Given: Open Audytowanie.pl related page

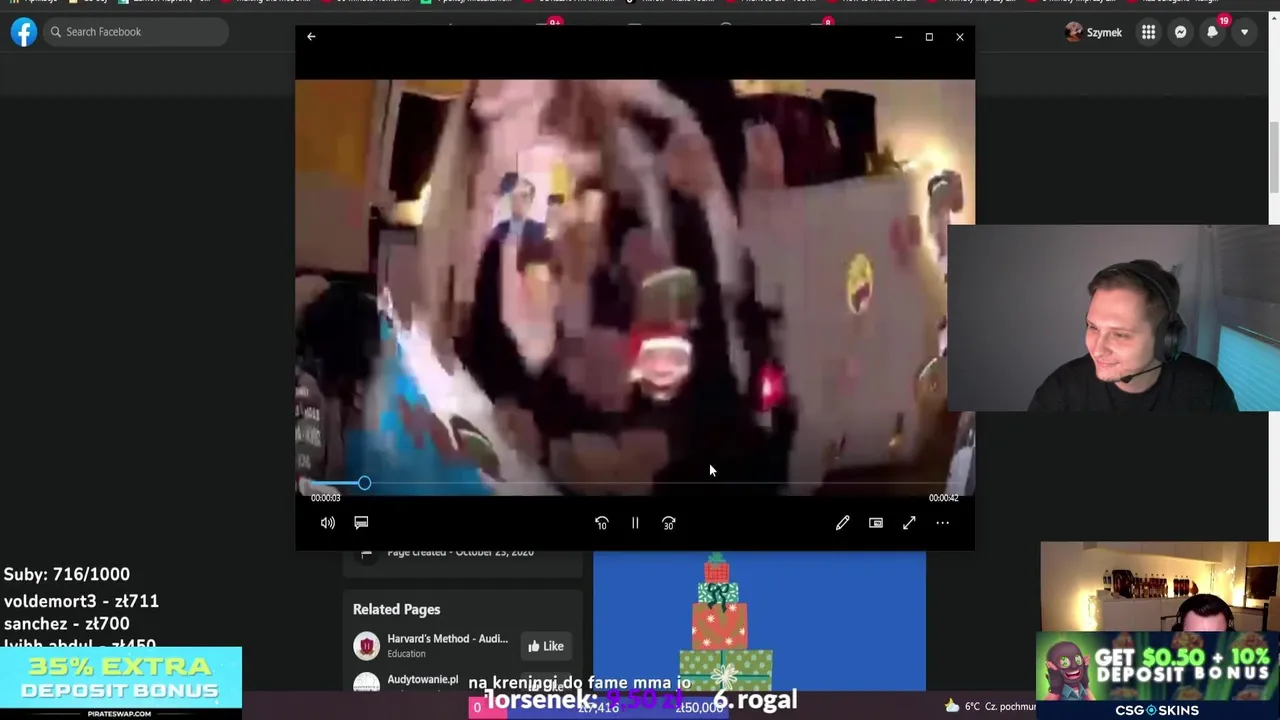Looking at the screenshot, I should pos(422,680).
